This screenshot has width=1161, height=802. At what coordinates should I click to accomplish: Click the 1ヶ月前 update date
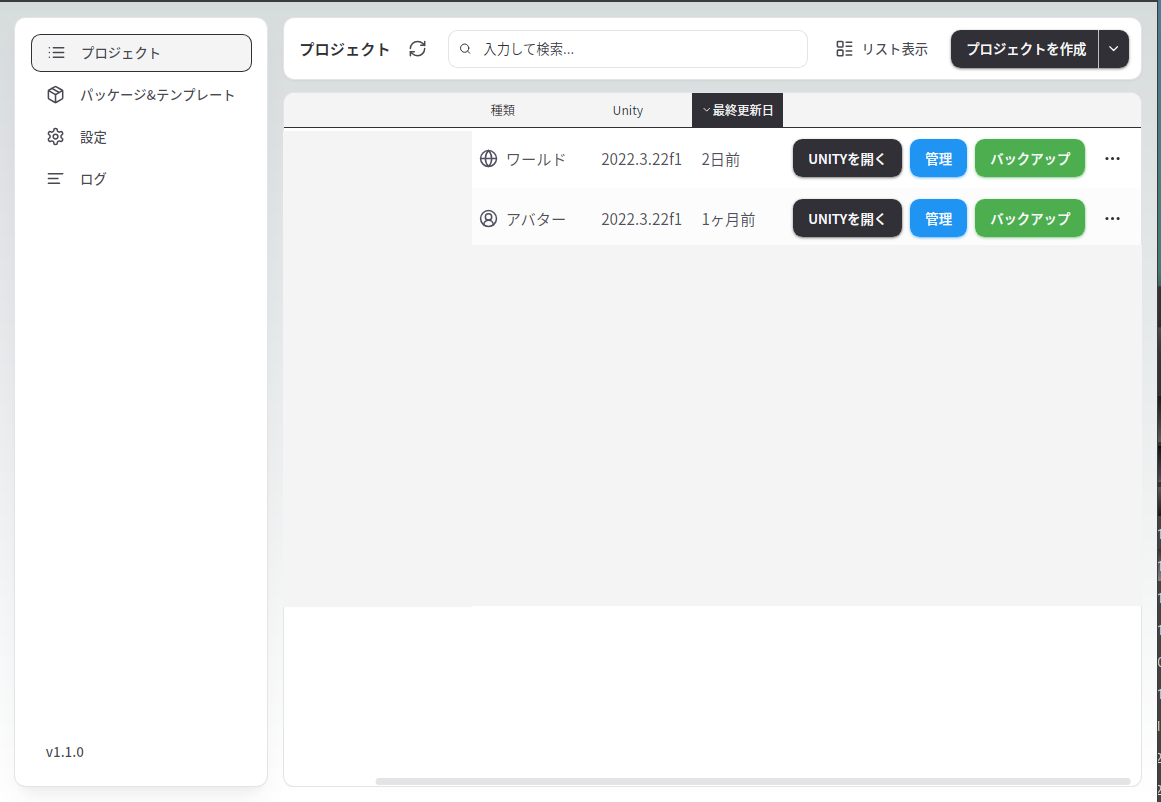click(728, 219)
